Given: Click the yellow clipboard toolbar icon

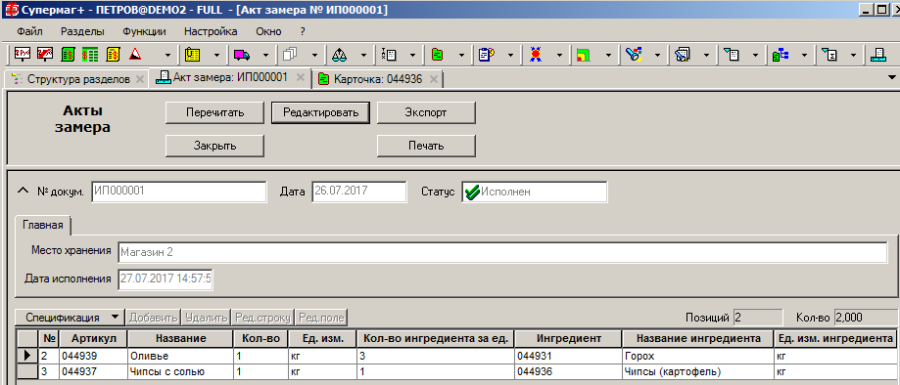Looking at the screenshot, I should pos(192,55).
